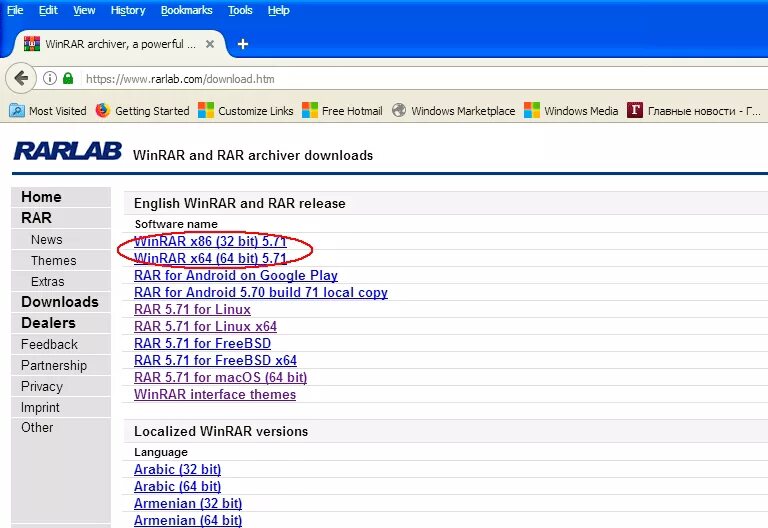This screenshot has height=528, width=768.
Task: Open RAR for Android on Google Play
Action: click(236, 275)
